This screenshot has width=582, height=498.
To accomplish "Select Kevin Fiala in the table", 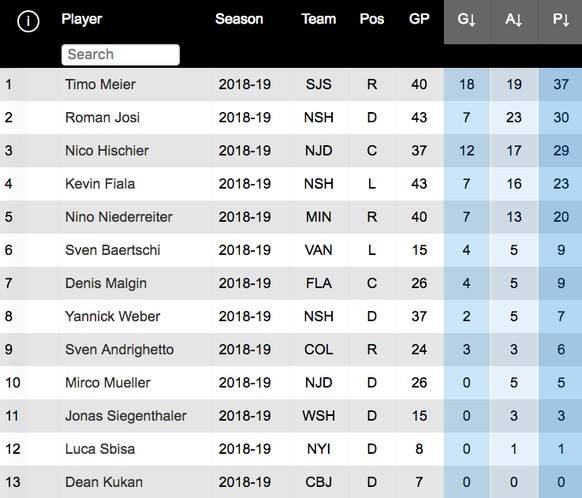I will [x=291, y=184].
